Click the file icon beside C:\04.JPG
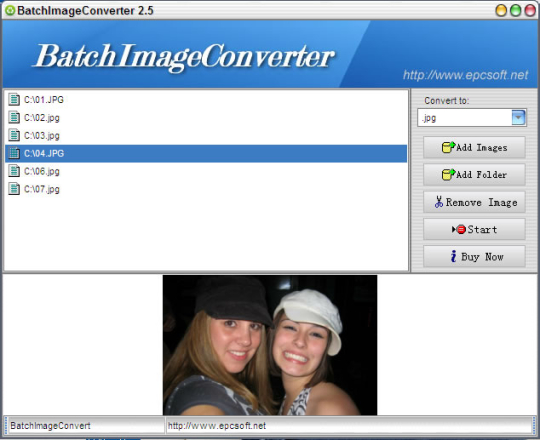The width and height of the screenshot is (540, 440). pos(14,153)
